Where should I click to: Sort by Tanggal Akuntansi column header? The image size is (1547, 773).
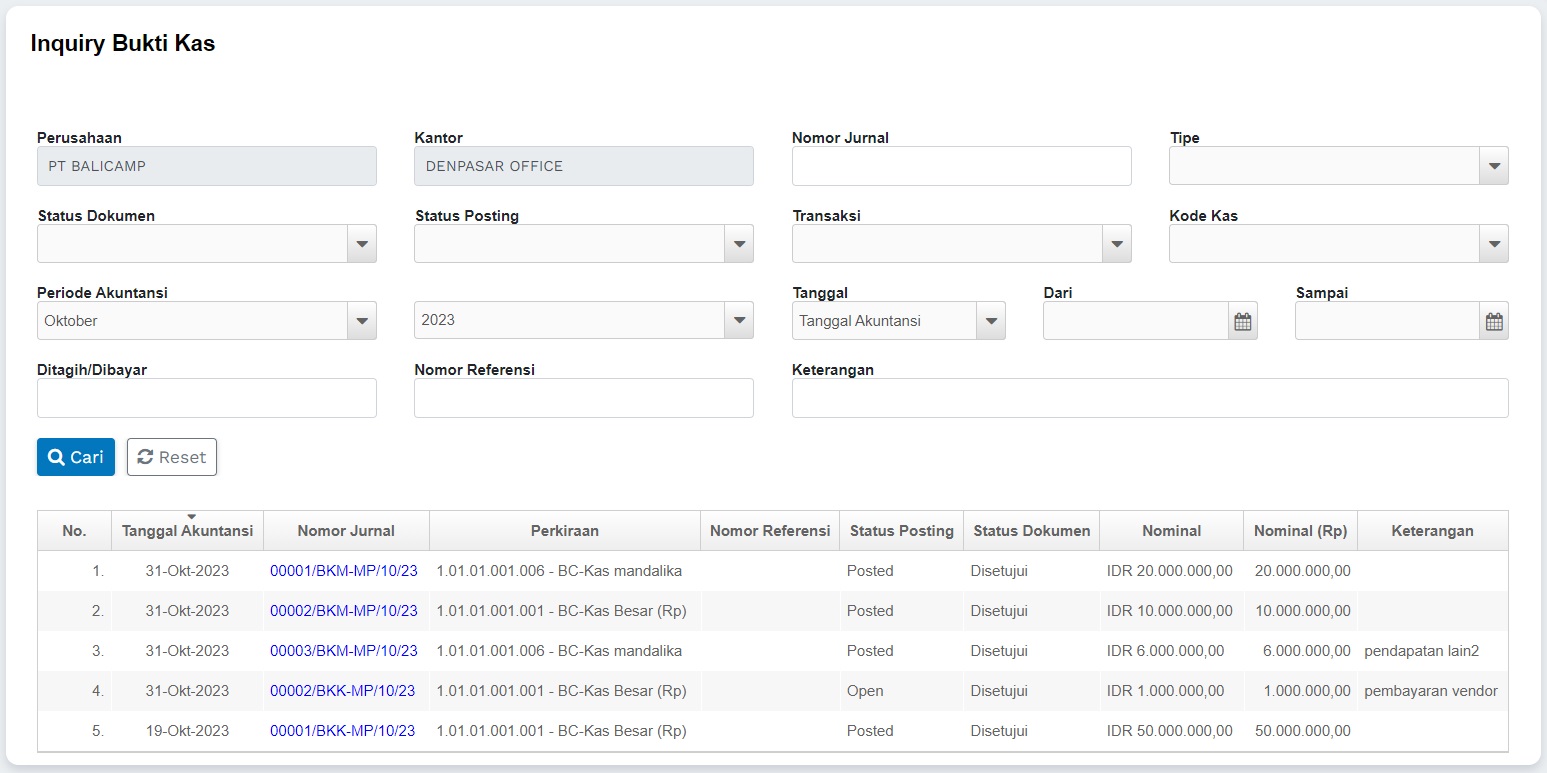[x=187, y=531]
